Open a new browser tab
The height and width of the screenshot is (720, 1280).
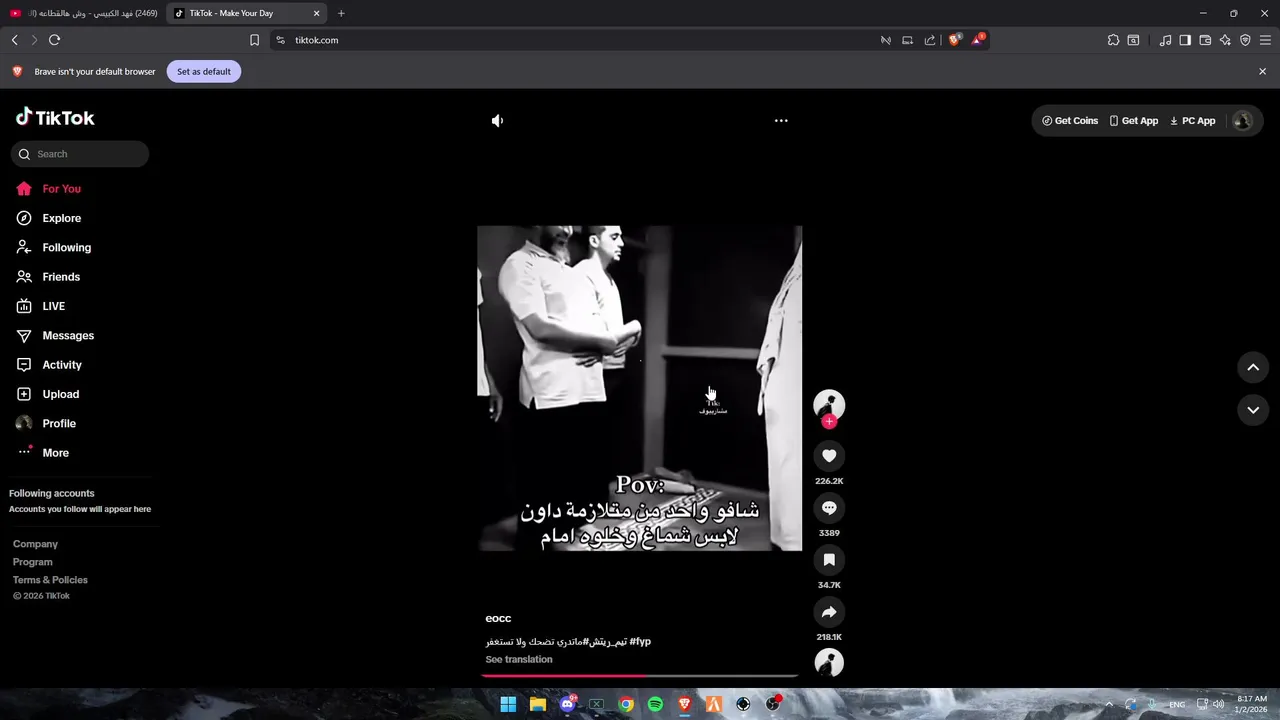[341, 13]
